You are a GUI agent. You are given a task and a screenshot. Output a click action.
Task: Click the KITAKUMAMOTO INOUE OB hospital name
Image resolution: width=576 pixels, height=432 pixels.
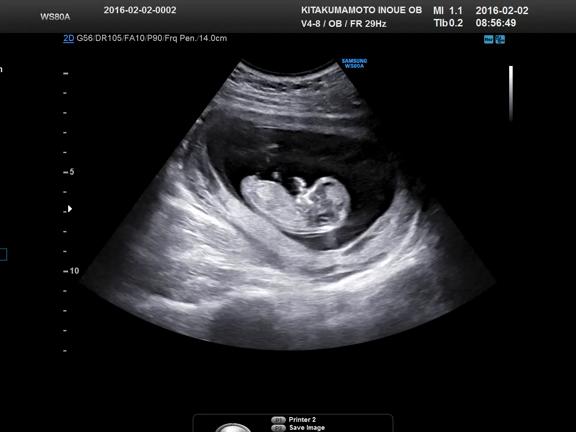click(x=361, y=10)
